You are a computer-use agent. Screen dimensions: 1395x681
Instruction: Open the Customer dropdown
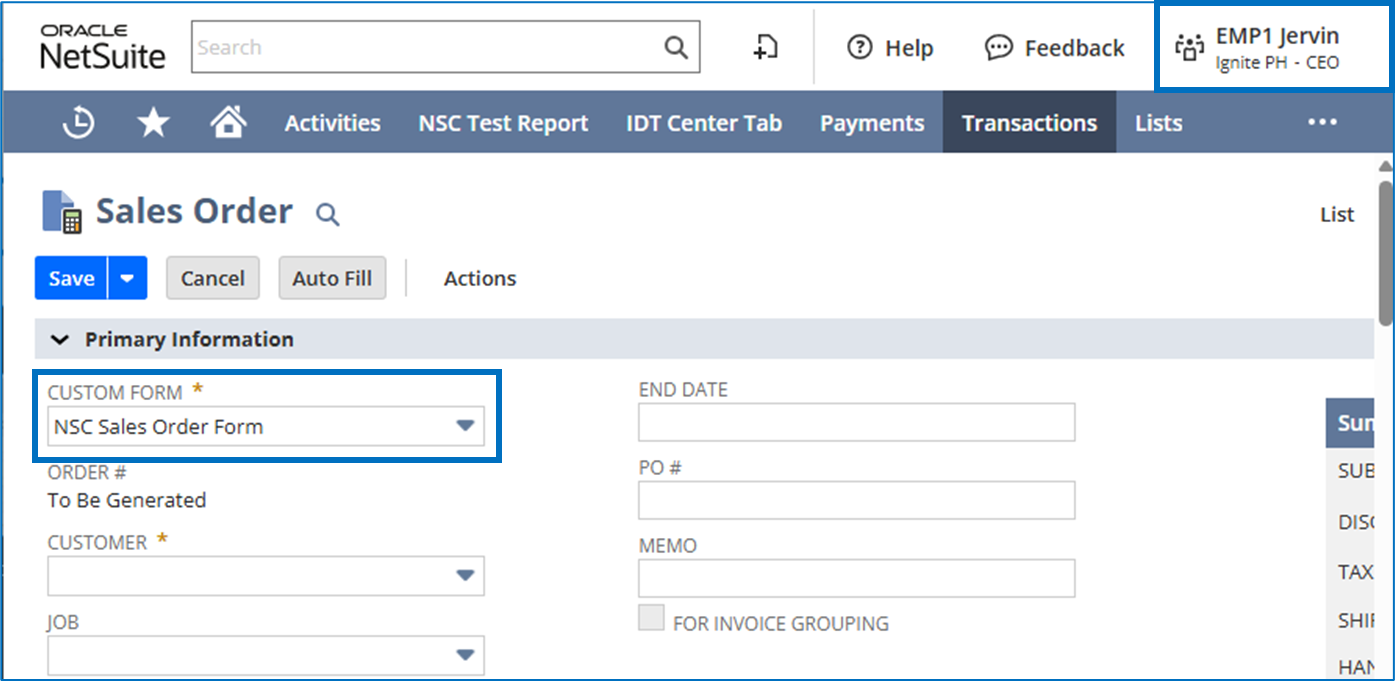pos(266,576)
